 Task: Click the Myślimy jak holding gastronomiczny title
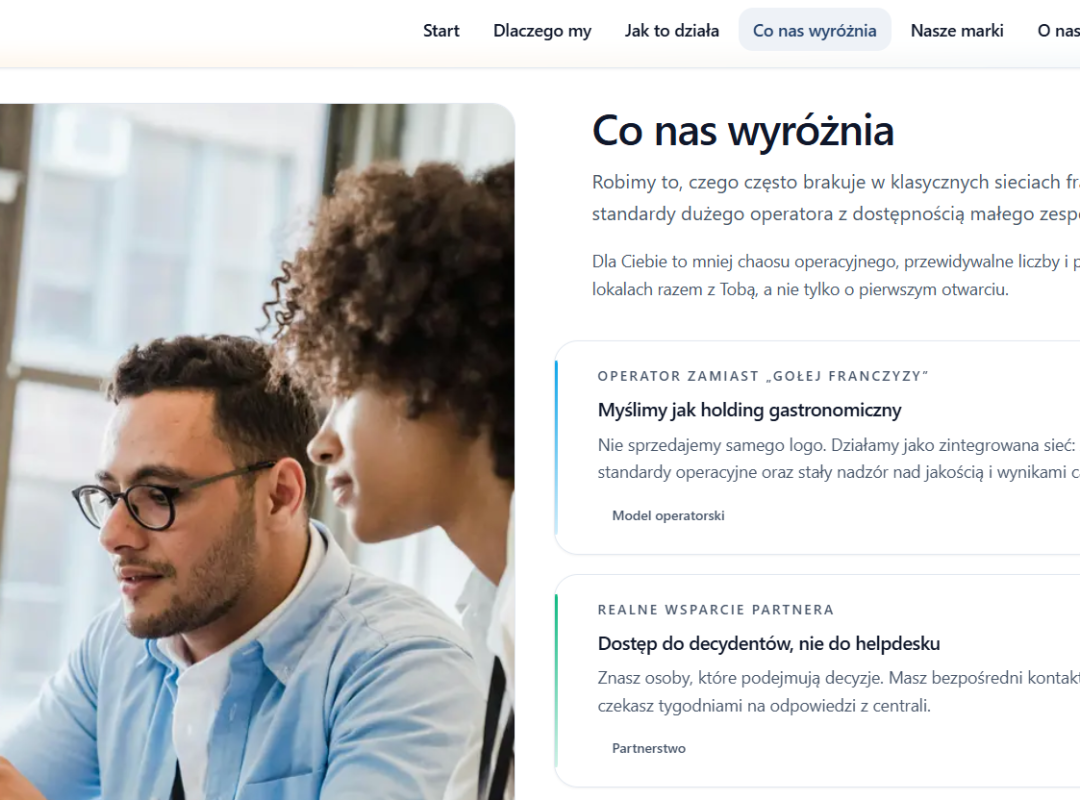749,410
